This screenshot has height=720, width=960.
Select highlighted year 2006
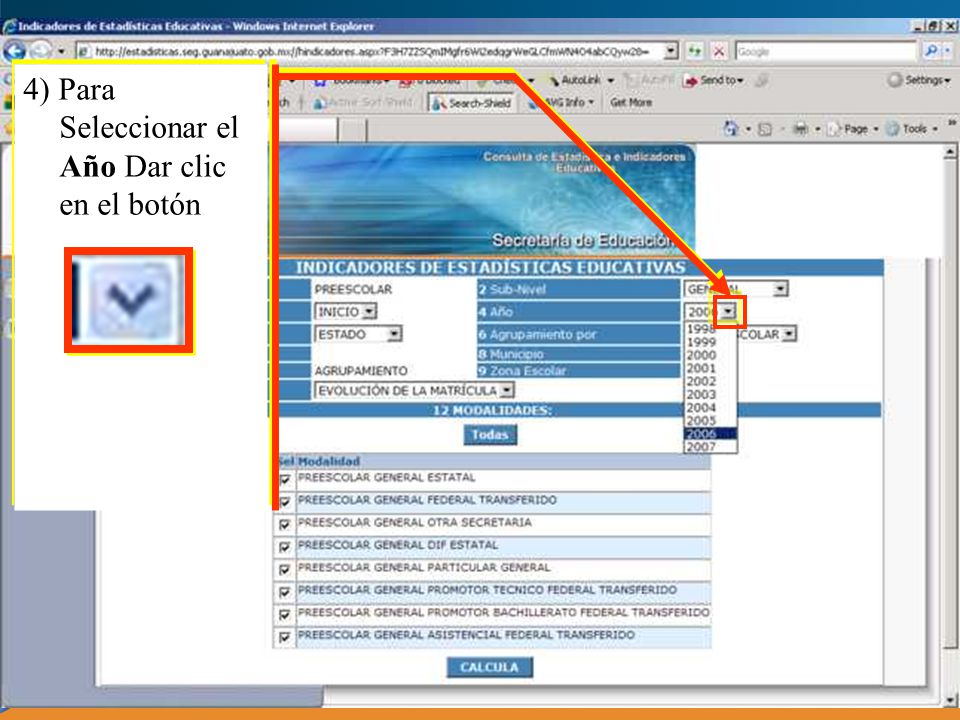click(710, 434)
